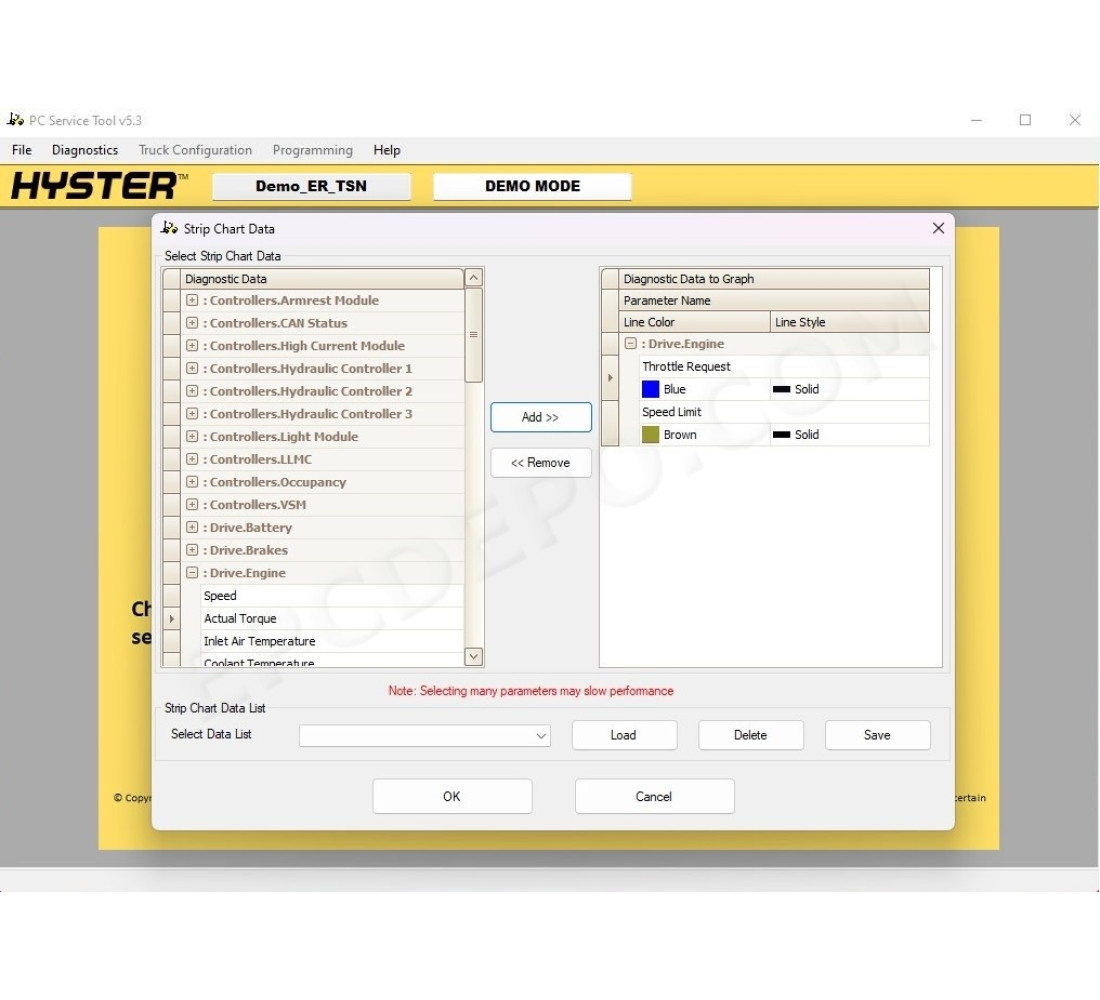Confirm the dialog with OK
The image size is (1100, 1000).
coord(452,796)
